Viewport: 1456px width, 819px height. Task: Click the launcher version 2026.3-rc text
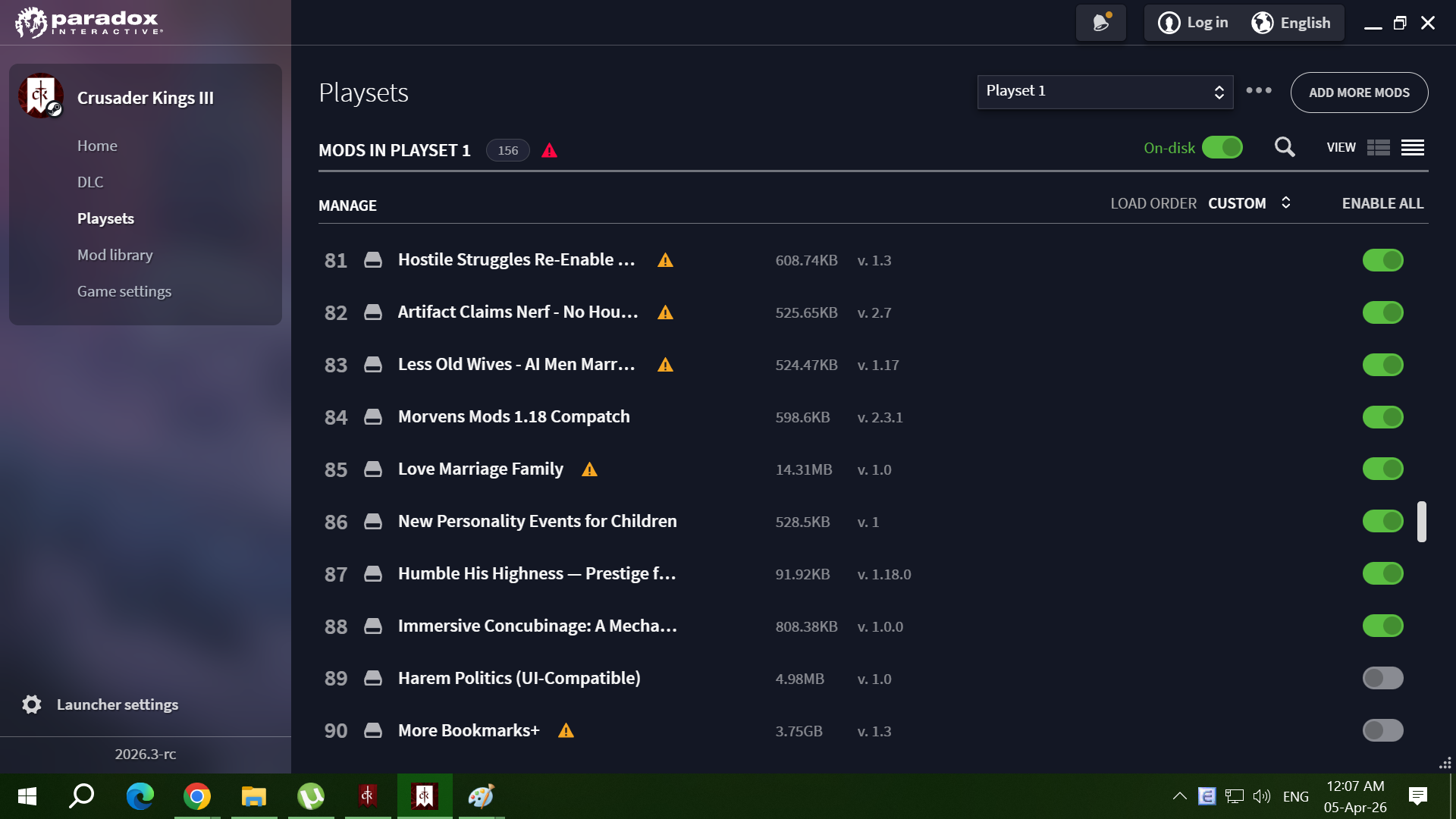146,754
